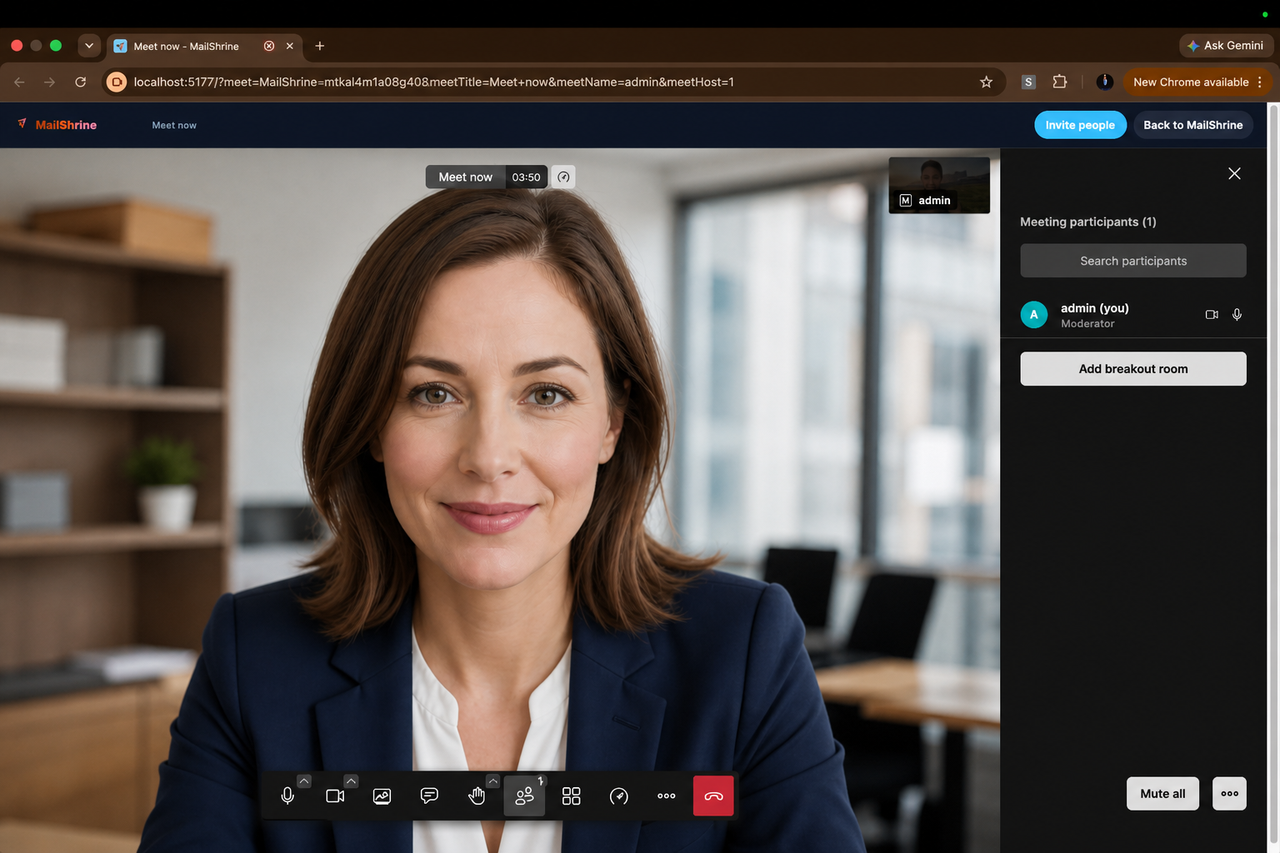Open the Chrome profile avatar

pos(1105,82)
